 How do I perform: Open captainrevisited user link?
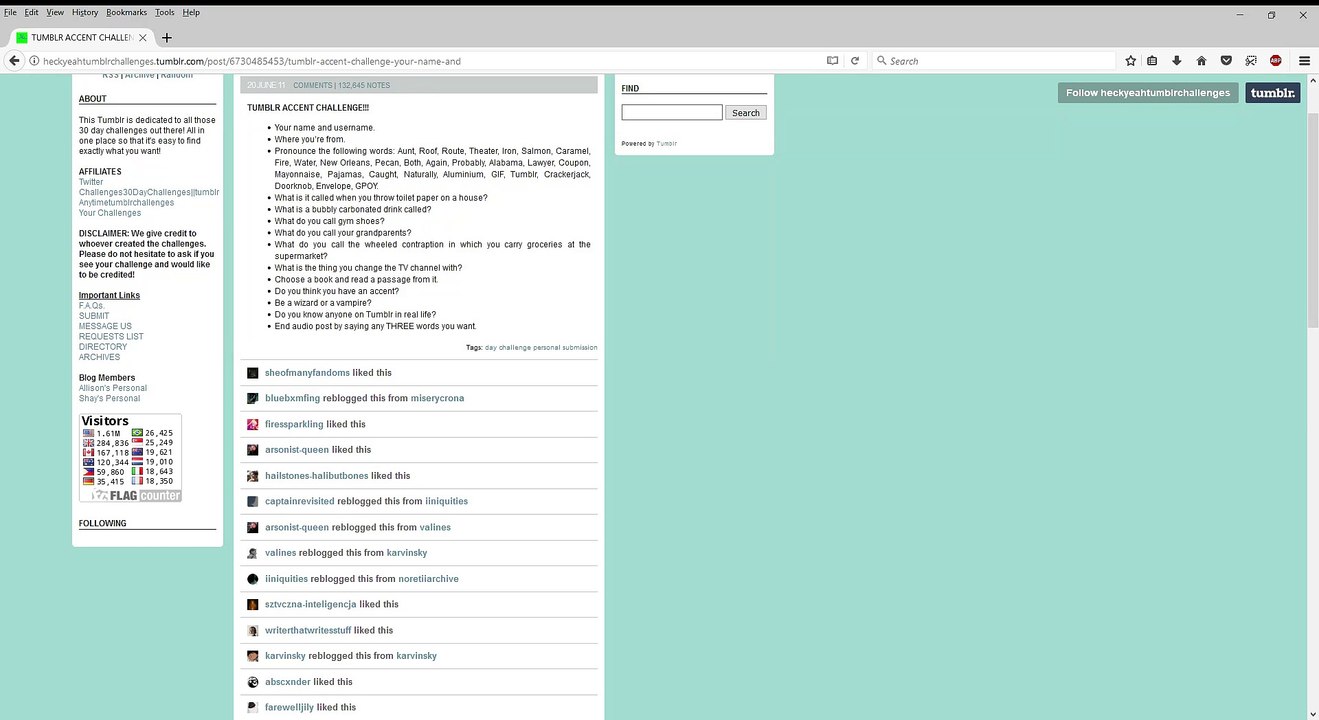click(300, 501)
